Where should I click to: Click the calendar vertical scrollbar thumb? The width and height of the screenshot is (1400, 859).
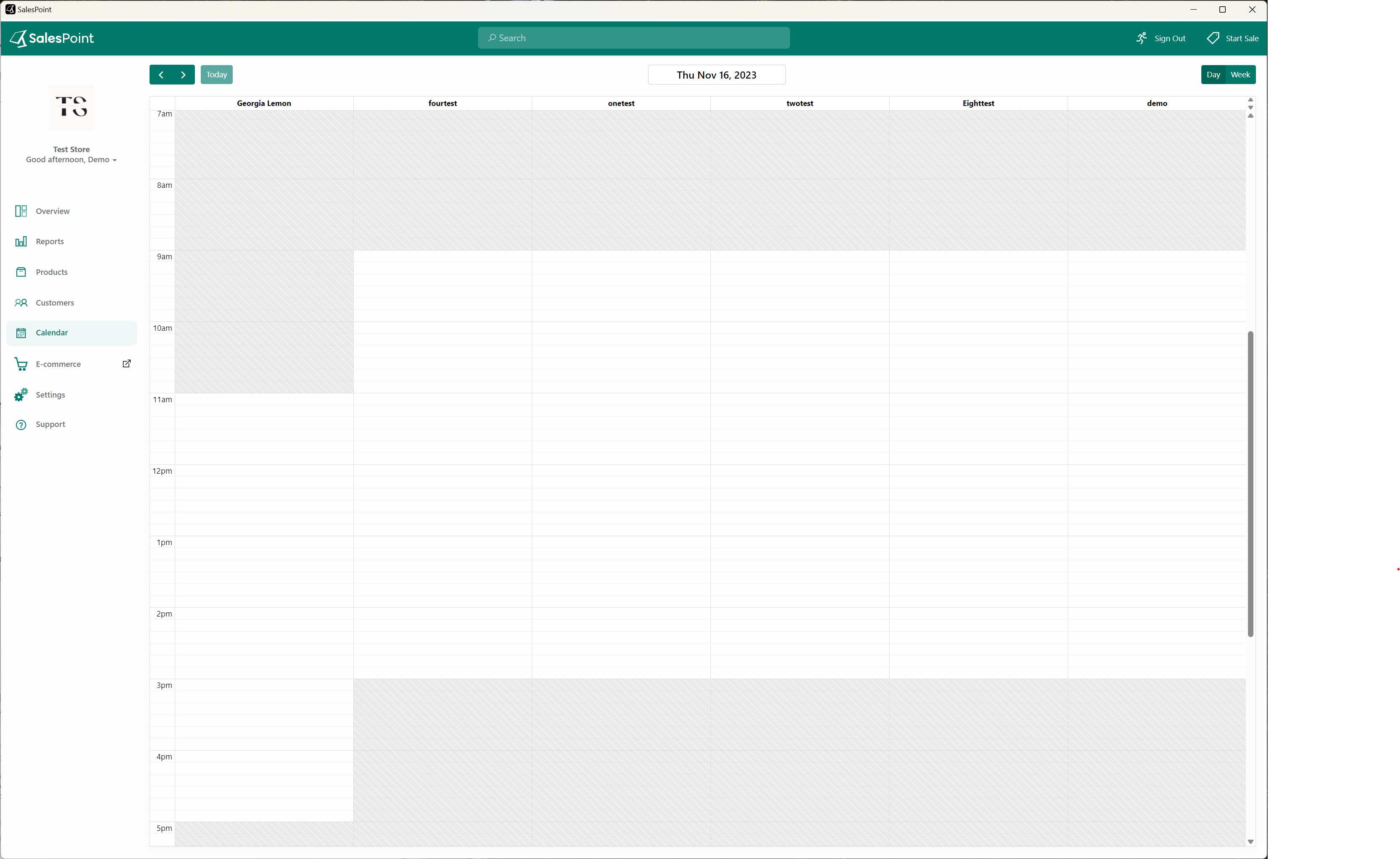pyautogui.click(x=1250, y=484)
